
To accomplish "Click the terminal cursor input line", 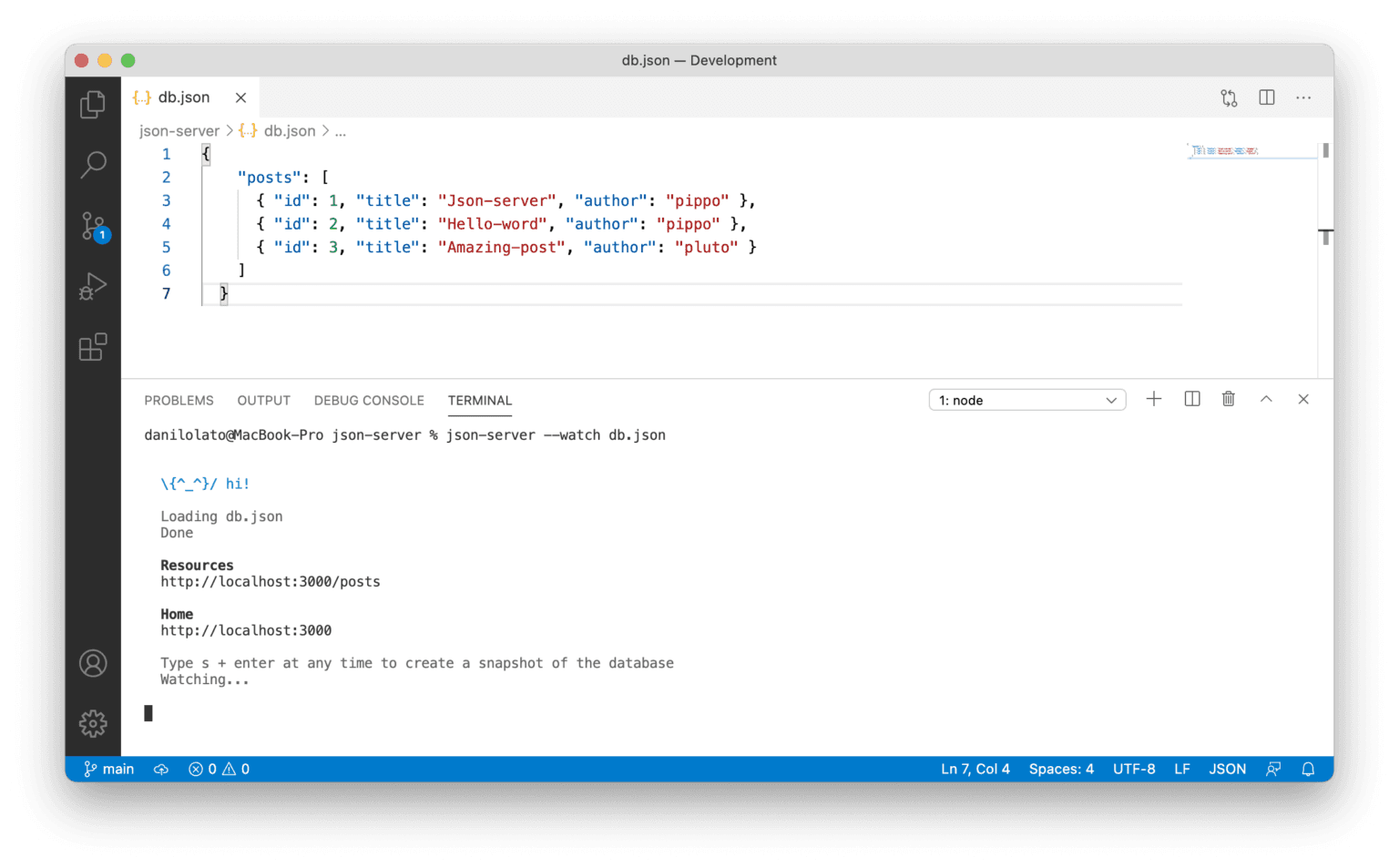I will point(148,713).
